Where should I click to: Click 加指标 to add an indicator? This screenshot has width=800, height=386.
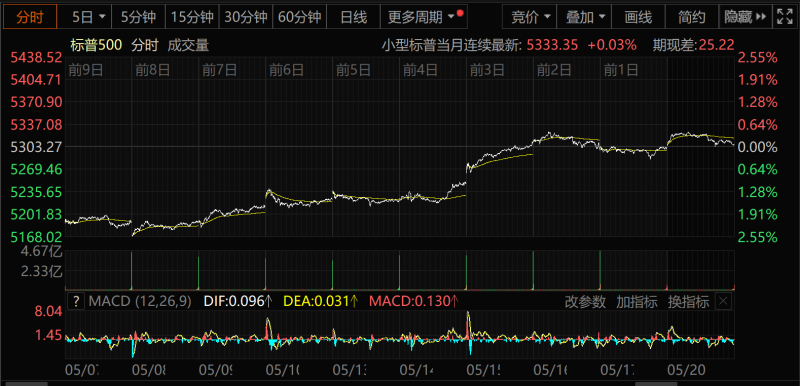tap(637, 302)
